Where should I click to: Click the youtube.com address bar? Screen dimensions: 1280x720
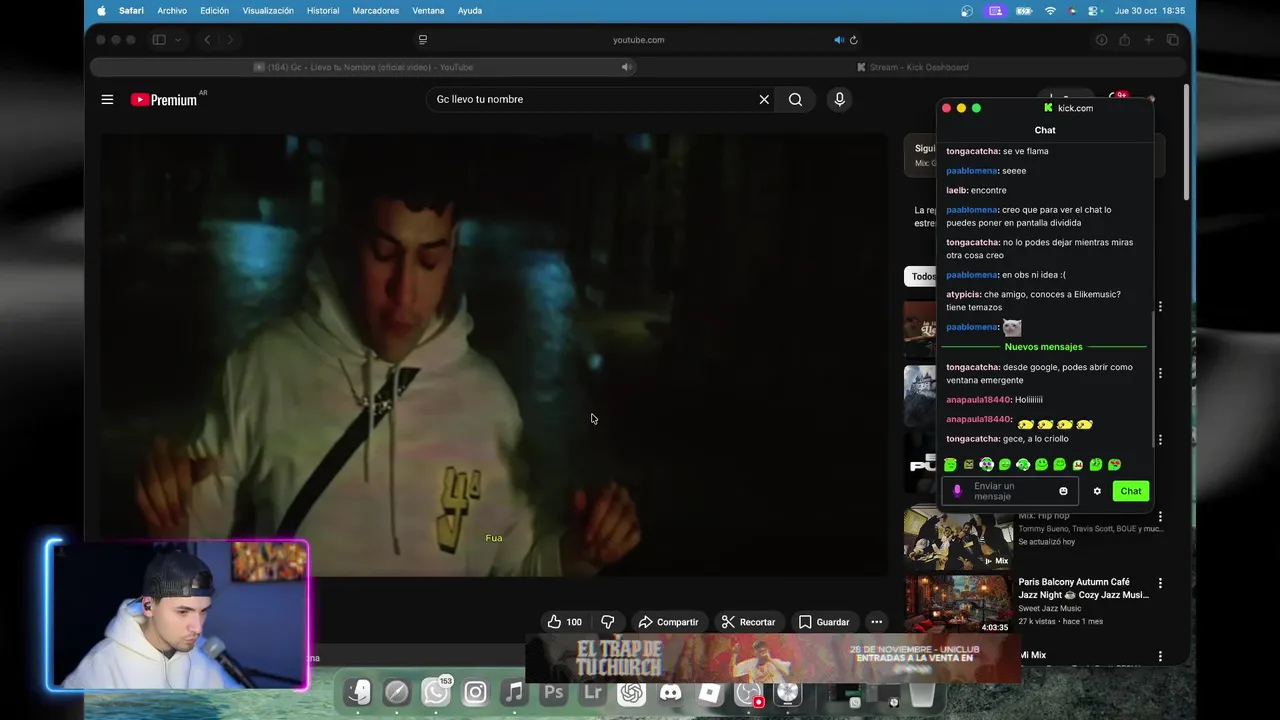pyautogui.click(x=638, y=40)
